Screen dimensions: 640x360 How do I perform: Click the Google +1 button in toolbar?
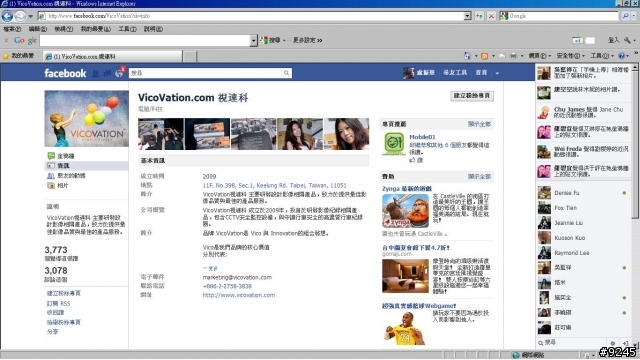(x=577, y=40)
